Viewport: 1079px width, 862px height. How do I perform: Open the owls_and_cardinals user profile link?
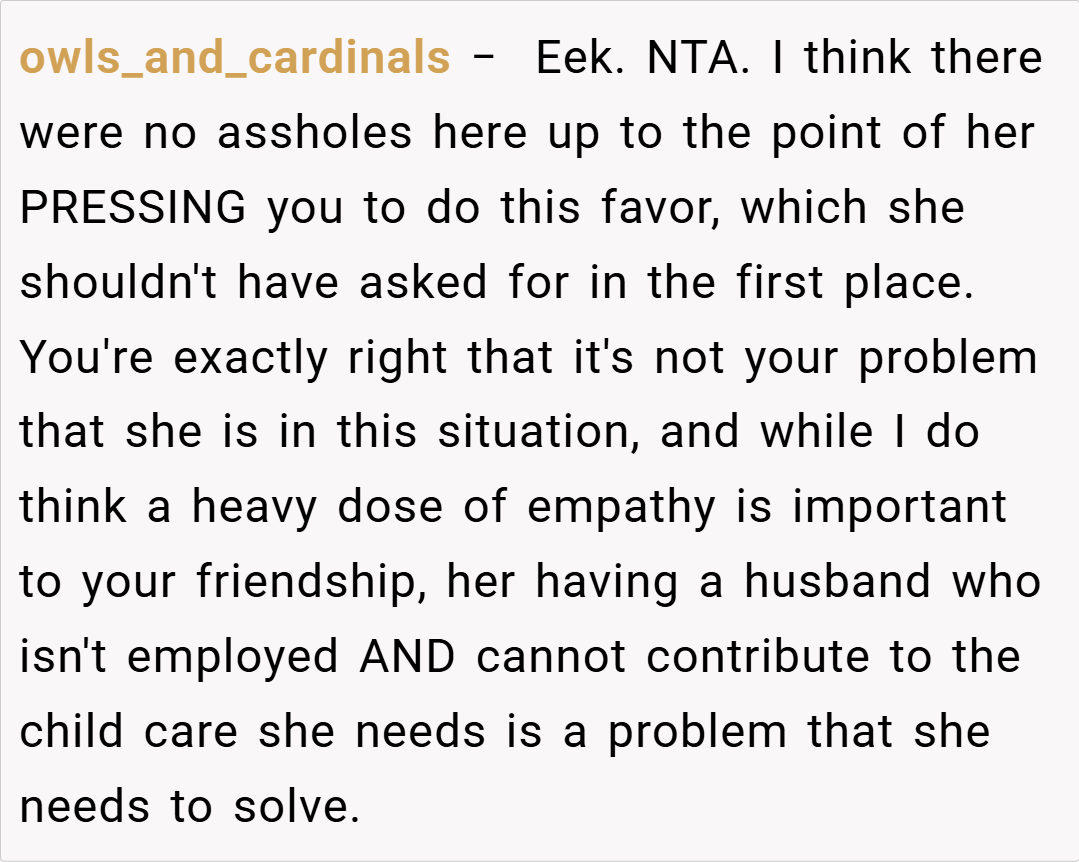coord(235,59)
